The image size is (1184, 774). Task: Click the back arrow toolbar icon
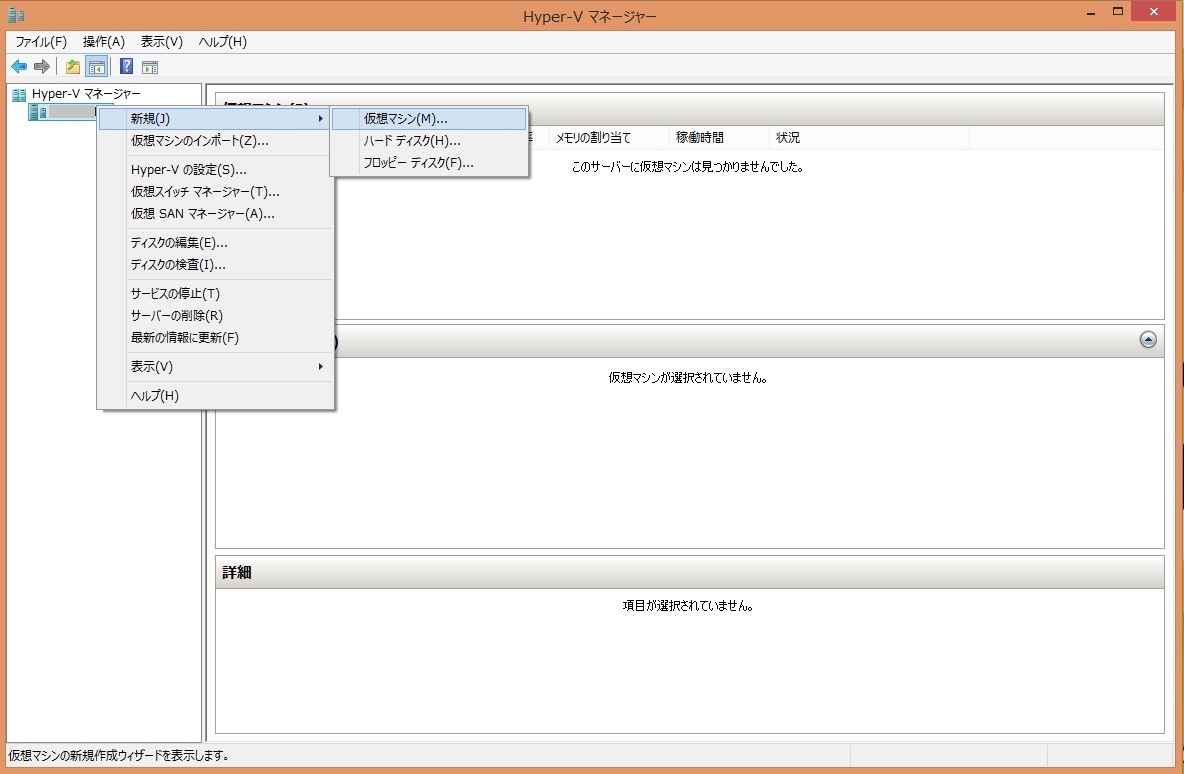point(19,67)
